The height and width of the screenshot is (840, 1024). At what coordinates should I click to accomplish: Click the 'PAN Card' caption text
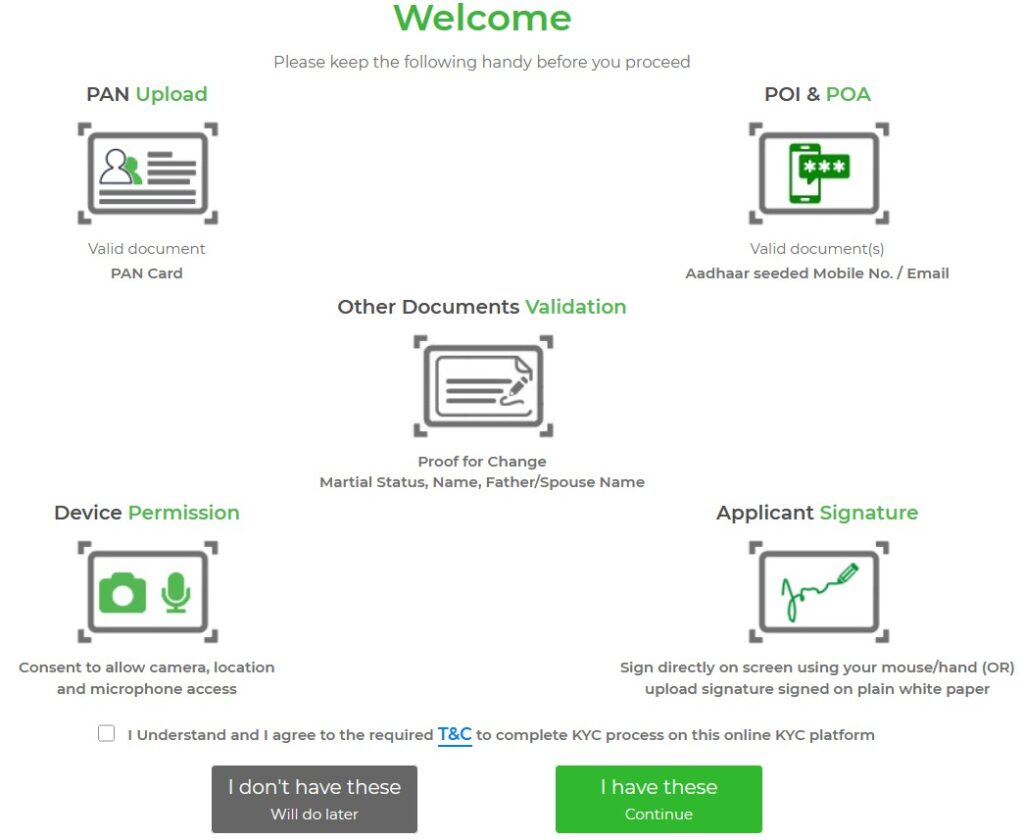(x=147, y=273)
